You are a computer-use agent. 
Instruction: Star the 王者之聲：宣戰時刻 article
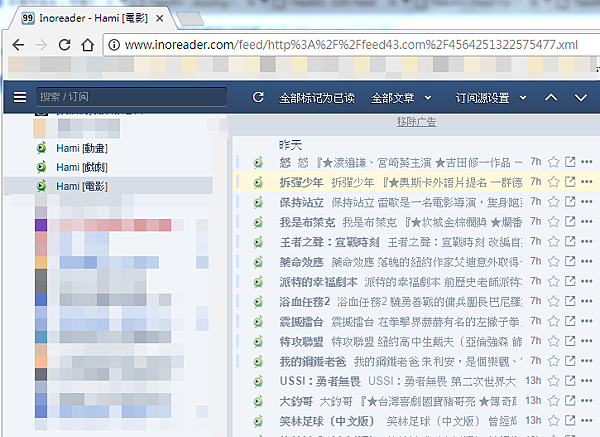coord(553,241)
